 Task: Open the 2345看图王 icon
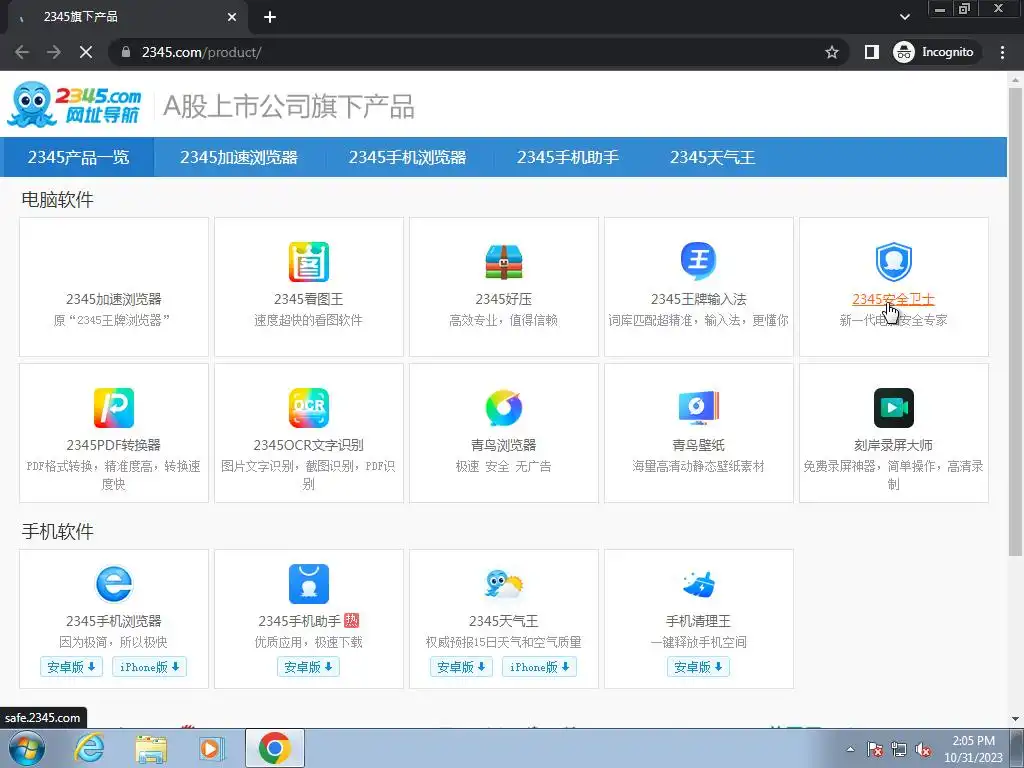[x=309, y=261]
